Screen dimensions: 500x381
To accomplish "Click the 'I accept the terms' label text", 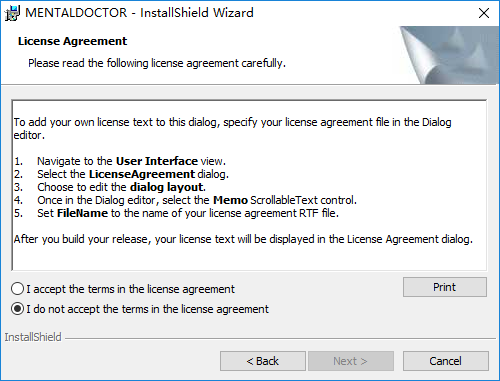I will coord(131,289).
